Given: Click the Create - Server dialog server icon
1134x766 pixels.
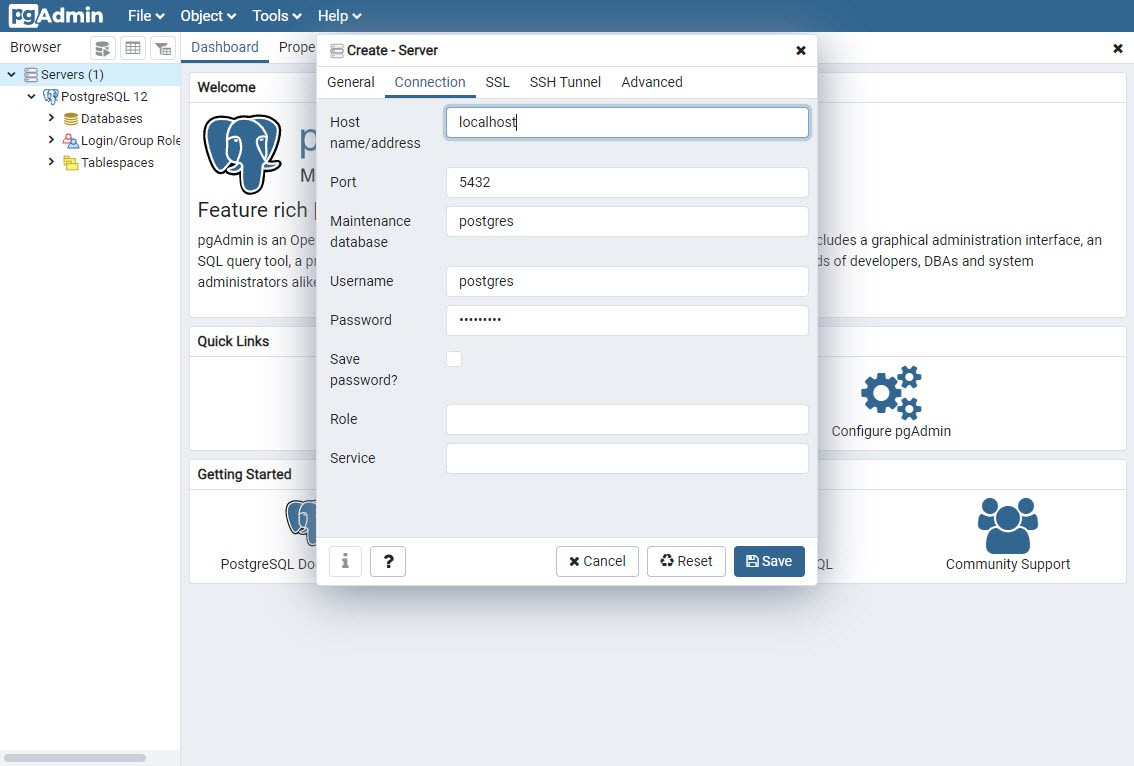Looking at the screenshot, I should tap(336, 51).
